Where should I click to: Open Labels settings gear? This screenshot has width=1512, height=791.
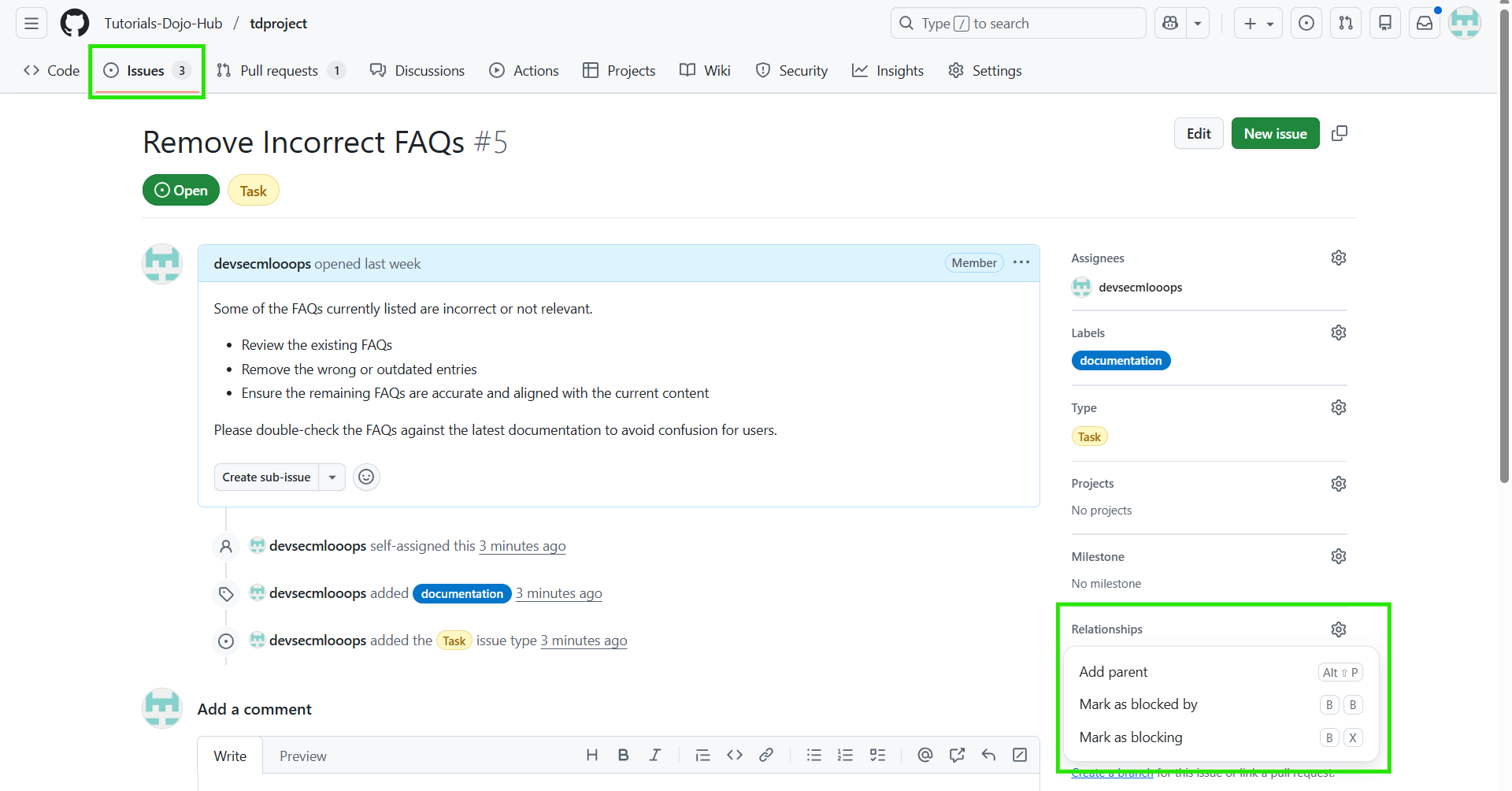(x=1339, y=332)
